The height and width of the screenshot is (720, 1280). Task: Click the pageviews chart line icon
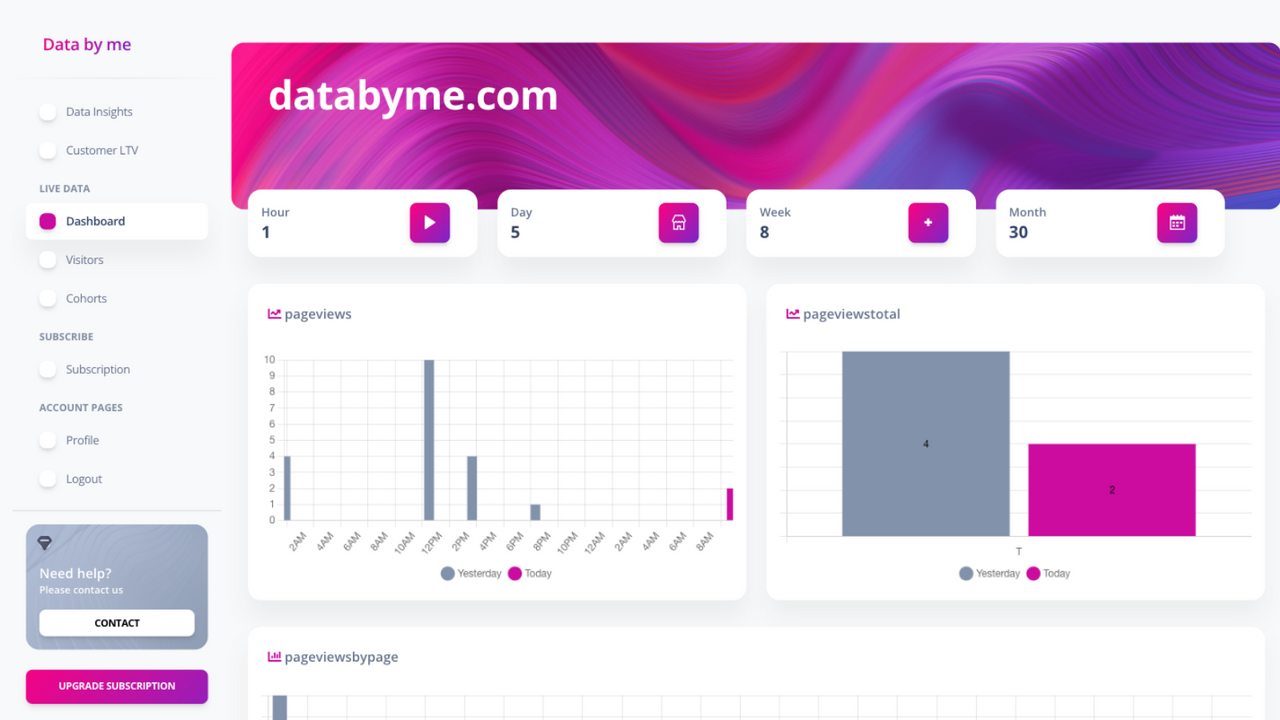pos(273,313)
